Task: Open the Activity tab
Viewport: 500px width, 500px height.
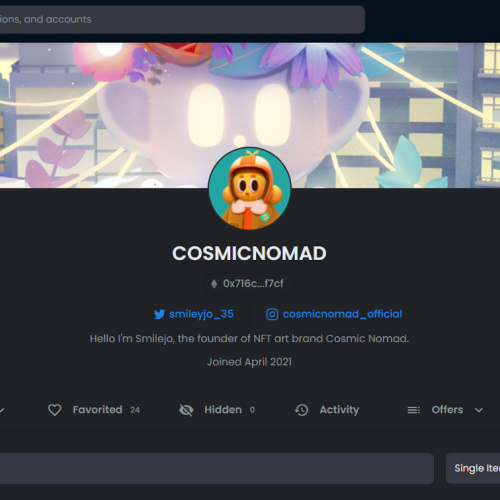Action: click(x=327, y=410)
